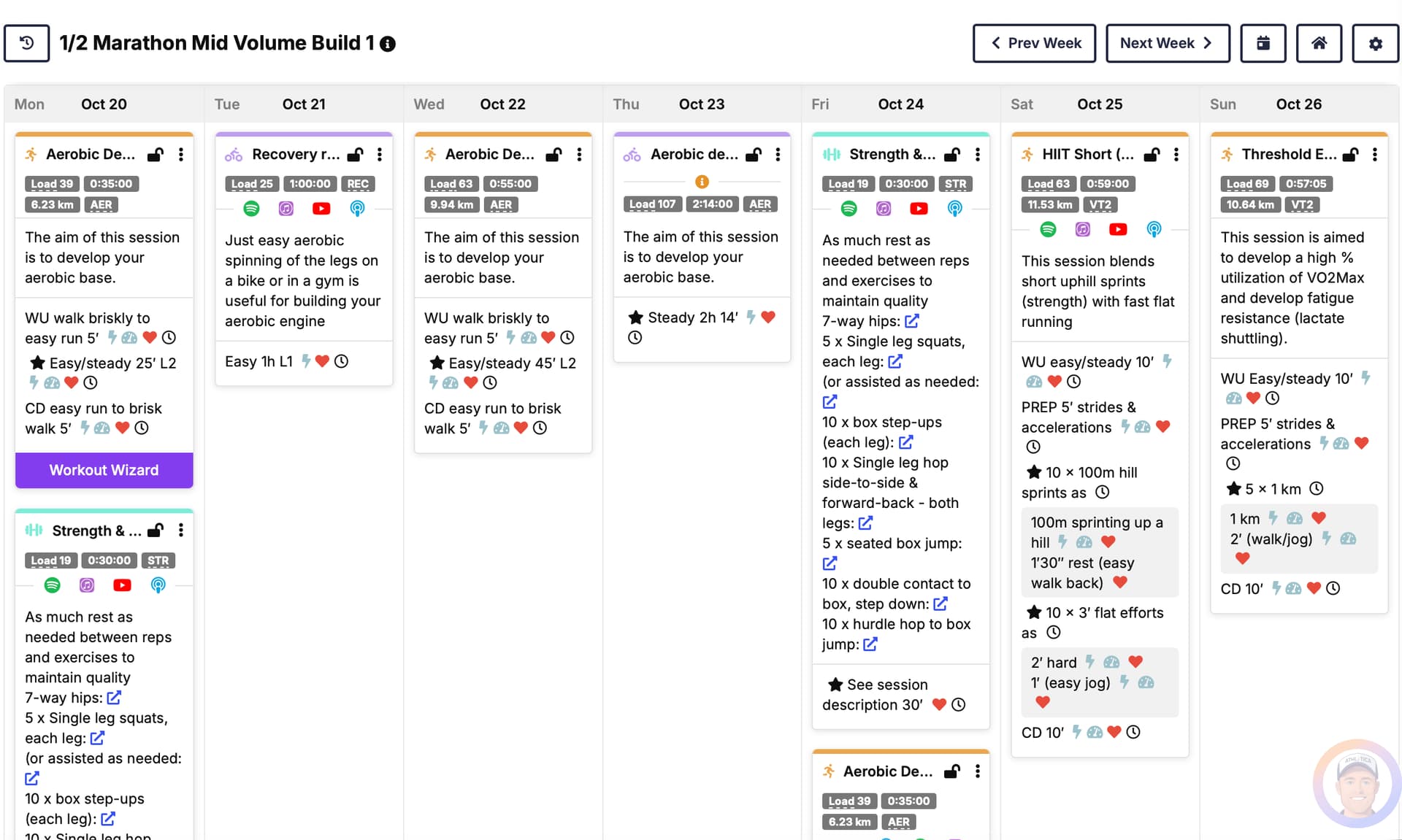This screenshot has width=1402, height=840.
Task: Open options menu on Thursday Aerobic ride
Action: coord(778,155)
